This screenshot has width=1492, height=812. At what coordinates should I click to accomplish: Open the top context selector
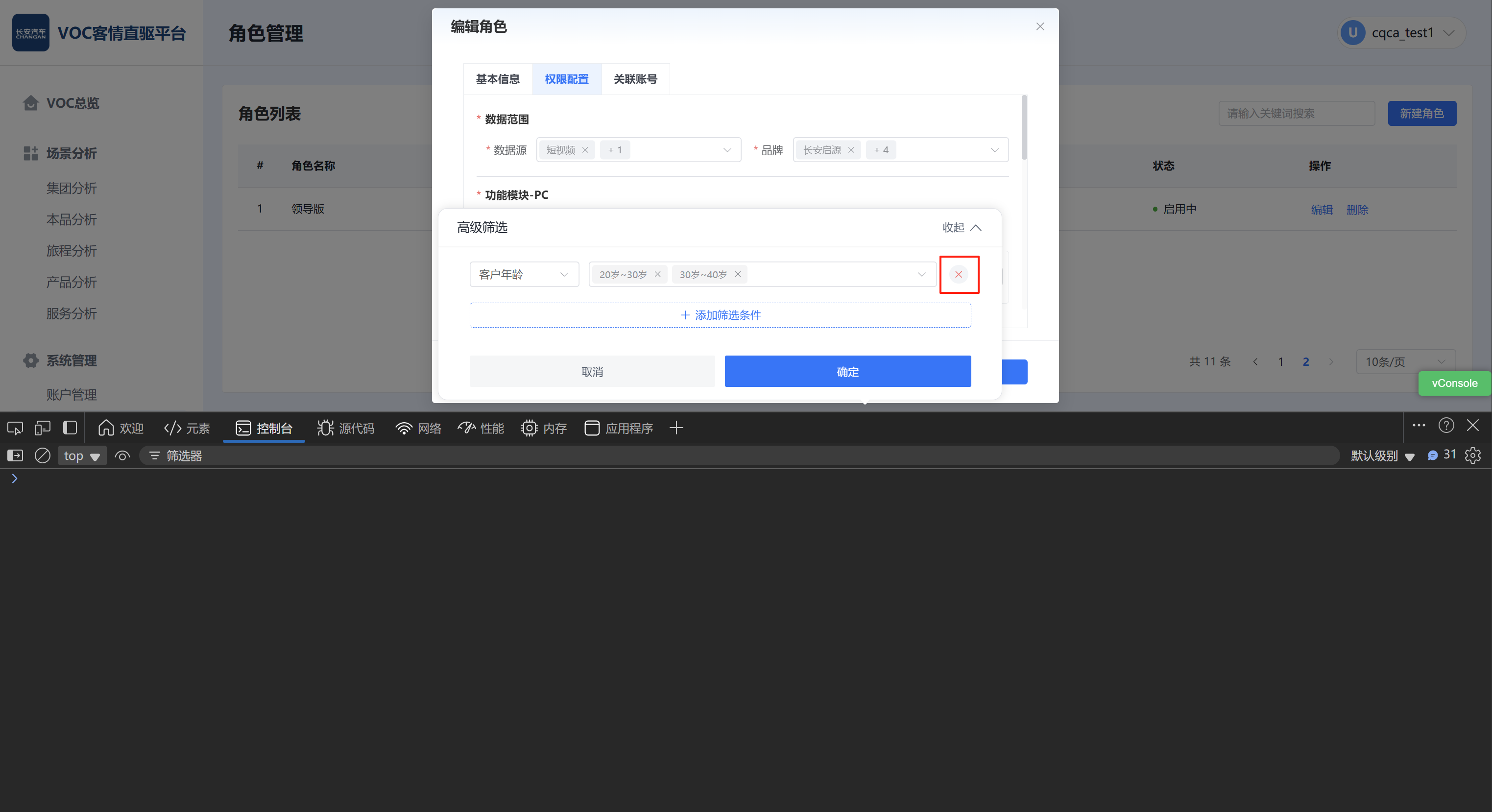pyautogui.click(x=82, y=456)
